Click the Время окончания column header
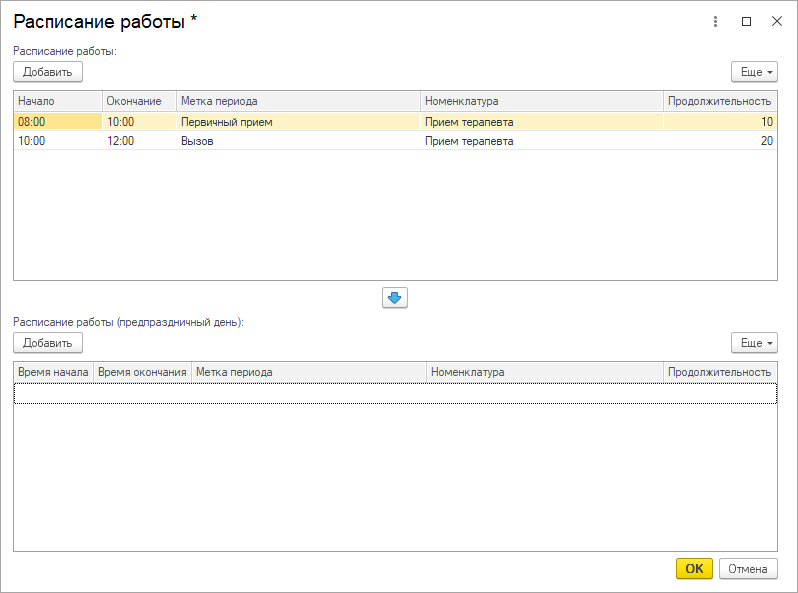Viewport: 798px width, 593px height. pyautogui.click(x=142, y=372)
